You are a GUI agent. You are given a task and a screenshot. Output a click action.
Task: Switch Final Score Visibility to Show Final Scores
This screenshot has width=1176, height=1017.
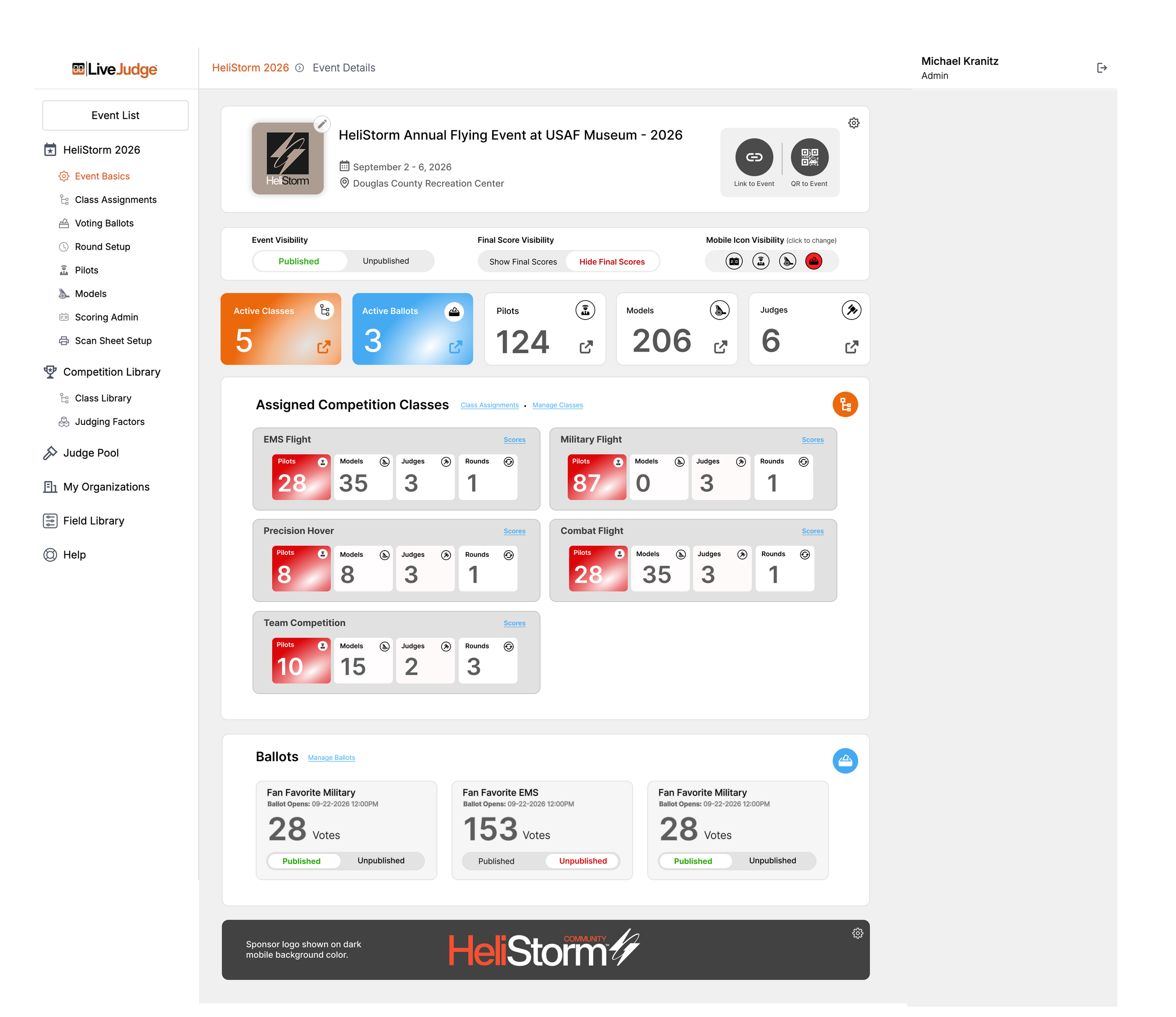coord(523,261)
